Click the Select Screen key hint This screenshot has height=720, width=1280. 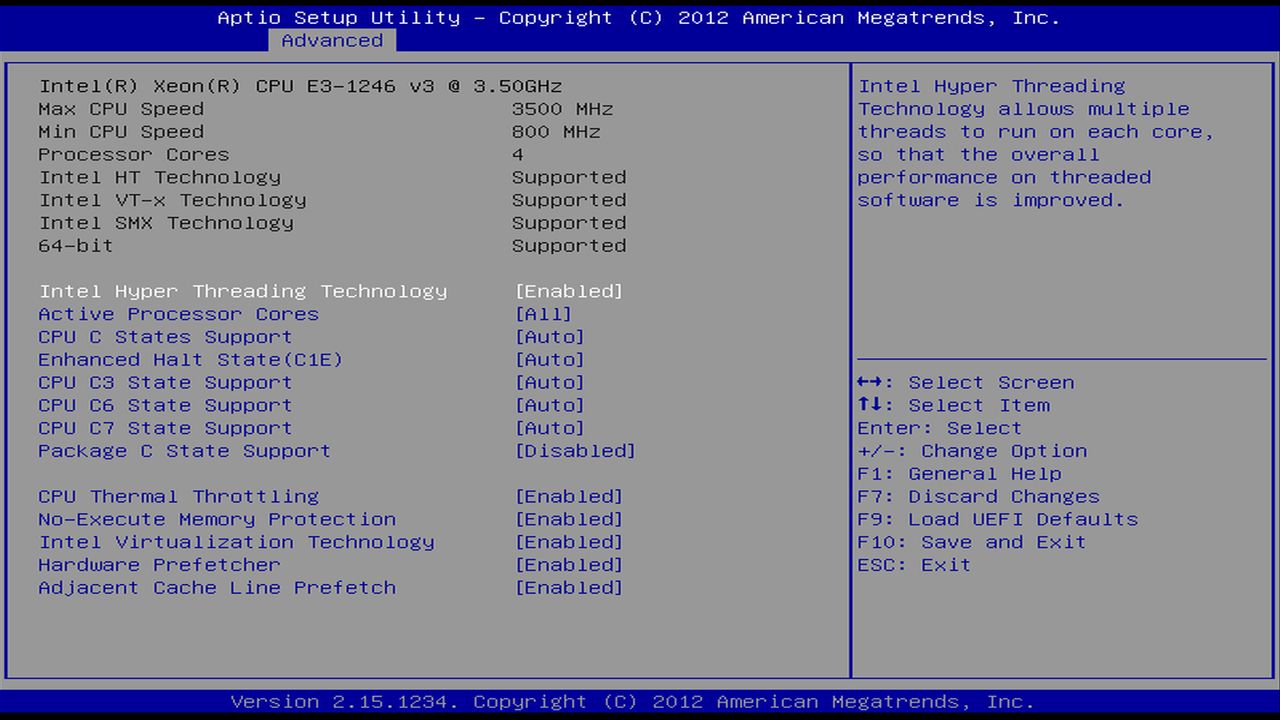[966, 383]
